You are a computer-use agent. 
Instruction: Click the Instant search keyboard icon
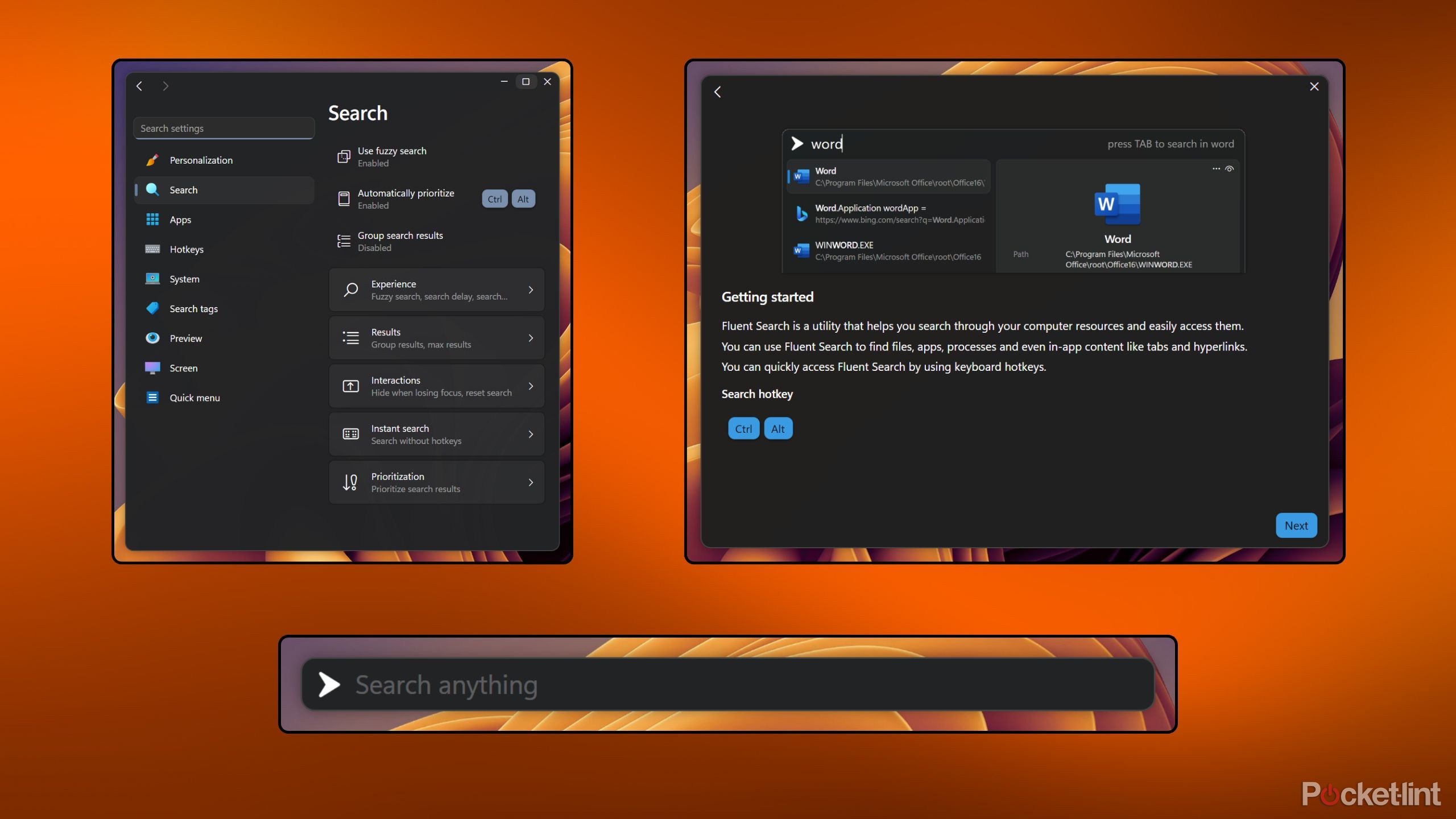click(x=350, y=435)
